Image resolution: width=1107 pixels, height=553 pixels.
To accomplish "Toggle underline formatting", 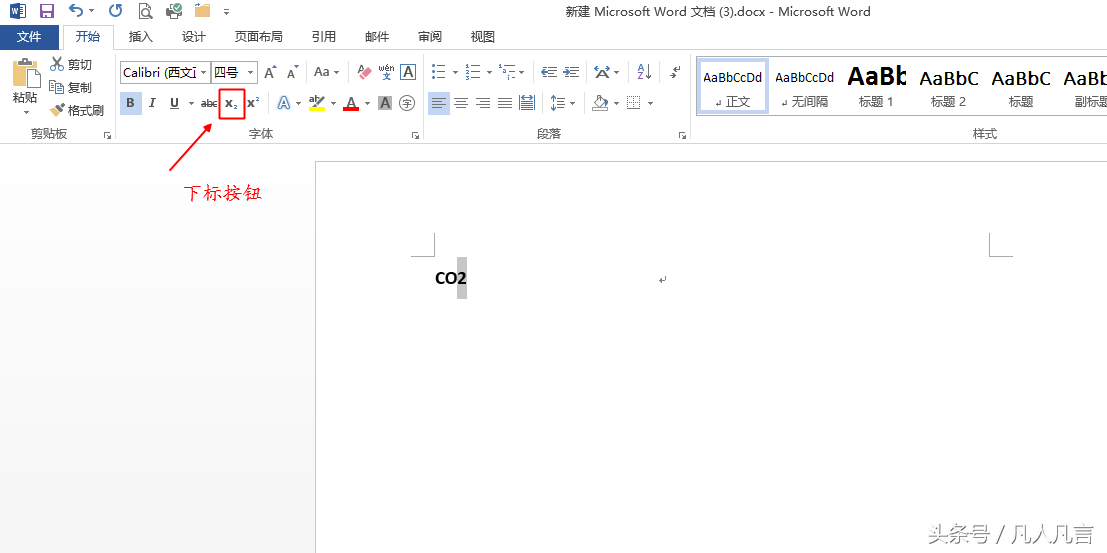I will point(174,104).
